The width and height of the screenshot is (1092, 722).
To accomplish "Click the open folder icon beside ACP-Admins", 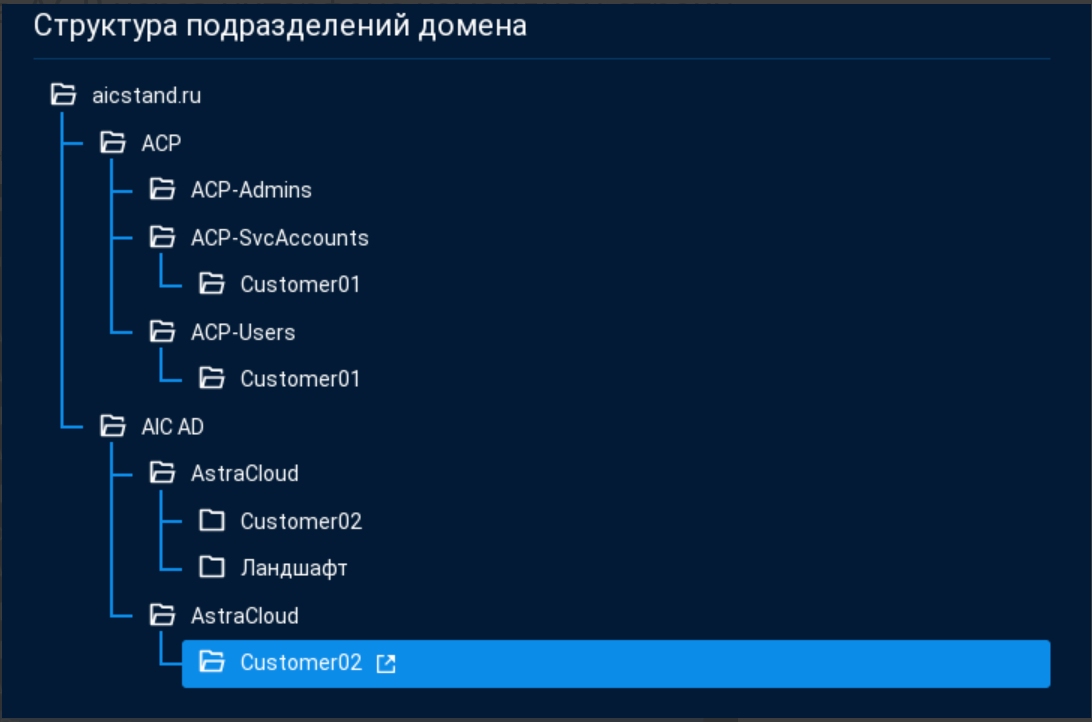I will 162,190.
